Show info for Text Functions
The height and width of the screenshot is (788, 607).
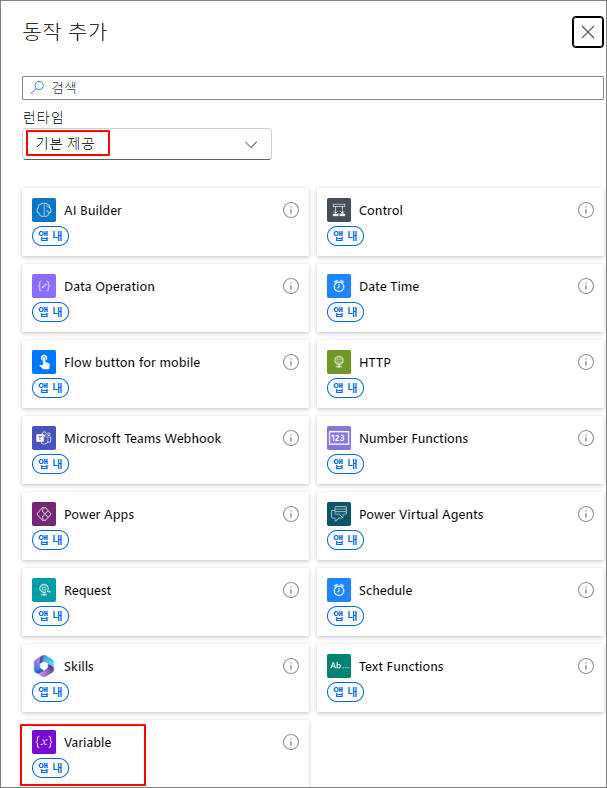(x=586, y=666)
